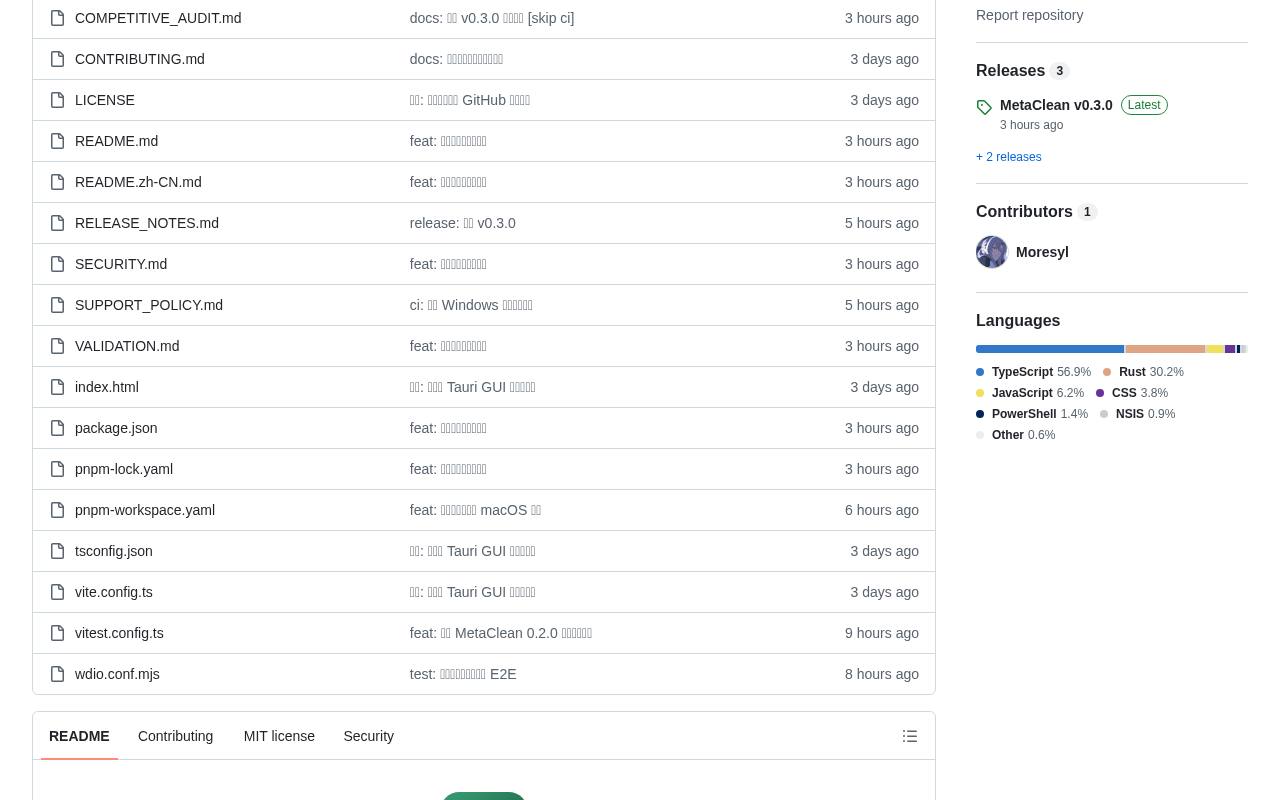Open the MIT license tab
Image resolution: width=1280 pixels, height=800 pixels.
(x=279, y=736)
